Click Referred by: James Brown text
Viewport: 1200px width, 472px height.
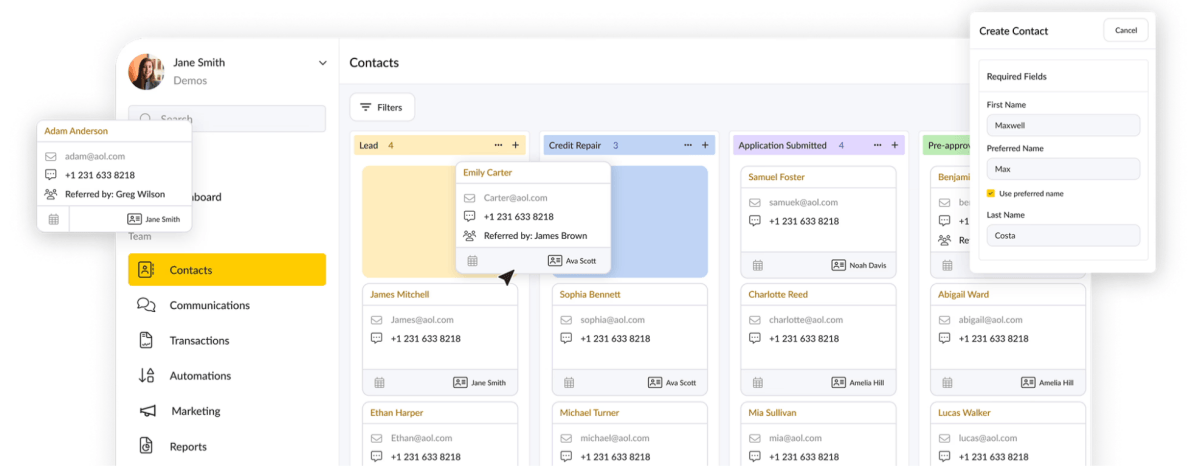coord(535,236)
